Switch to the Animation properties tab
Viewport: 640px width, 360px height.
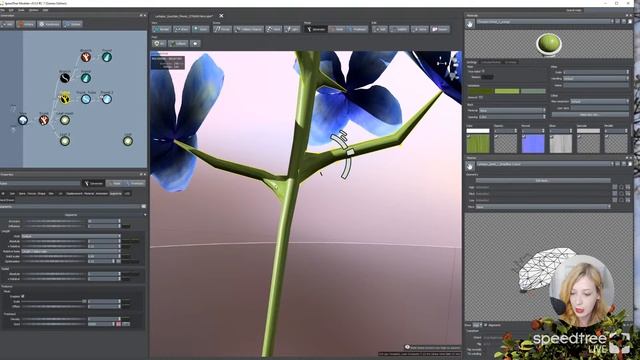coord(102,193)
